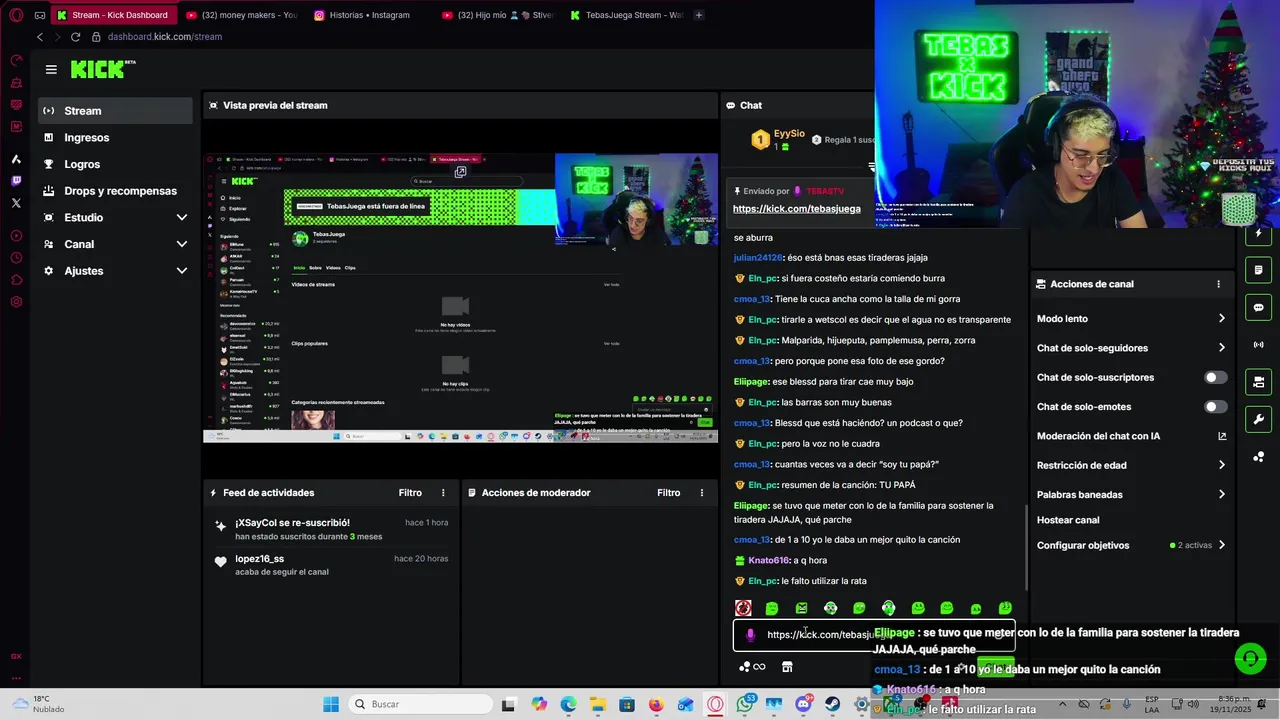Select Drops y recompensas in the sidebar
The image size is (1280, 720).
[x=116, y=191]
